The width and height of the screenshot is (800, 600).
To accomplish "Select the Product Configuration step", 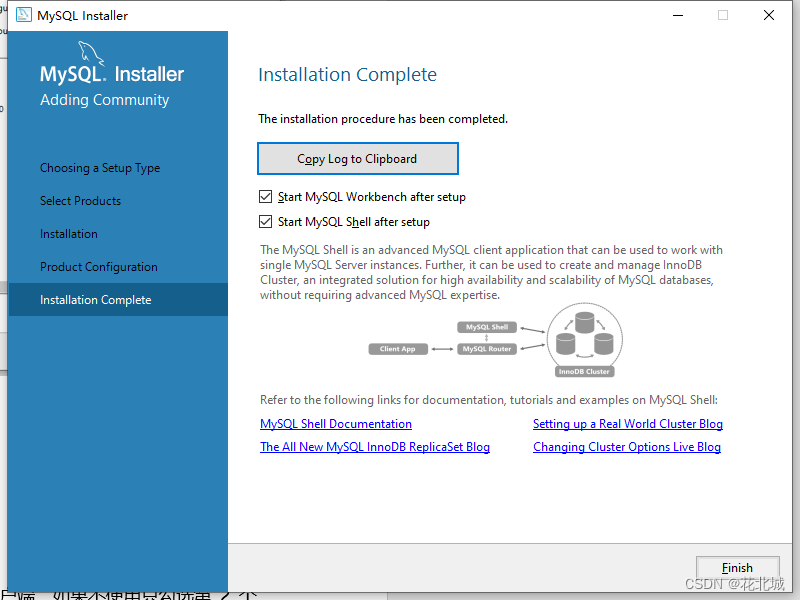I will (99, 267).
